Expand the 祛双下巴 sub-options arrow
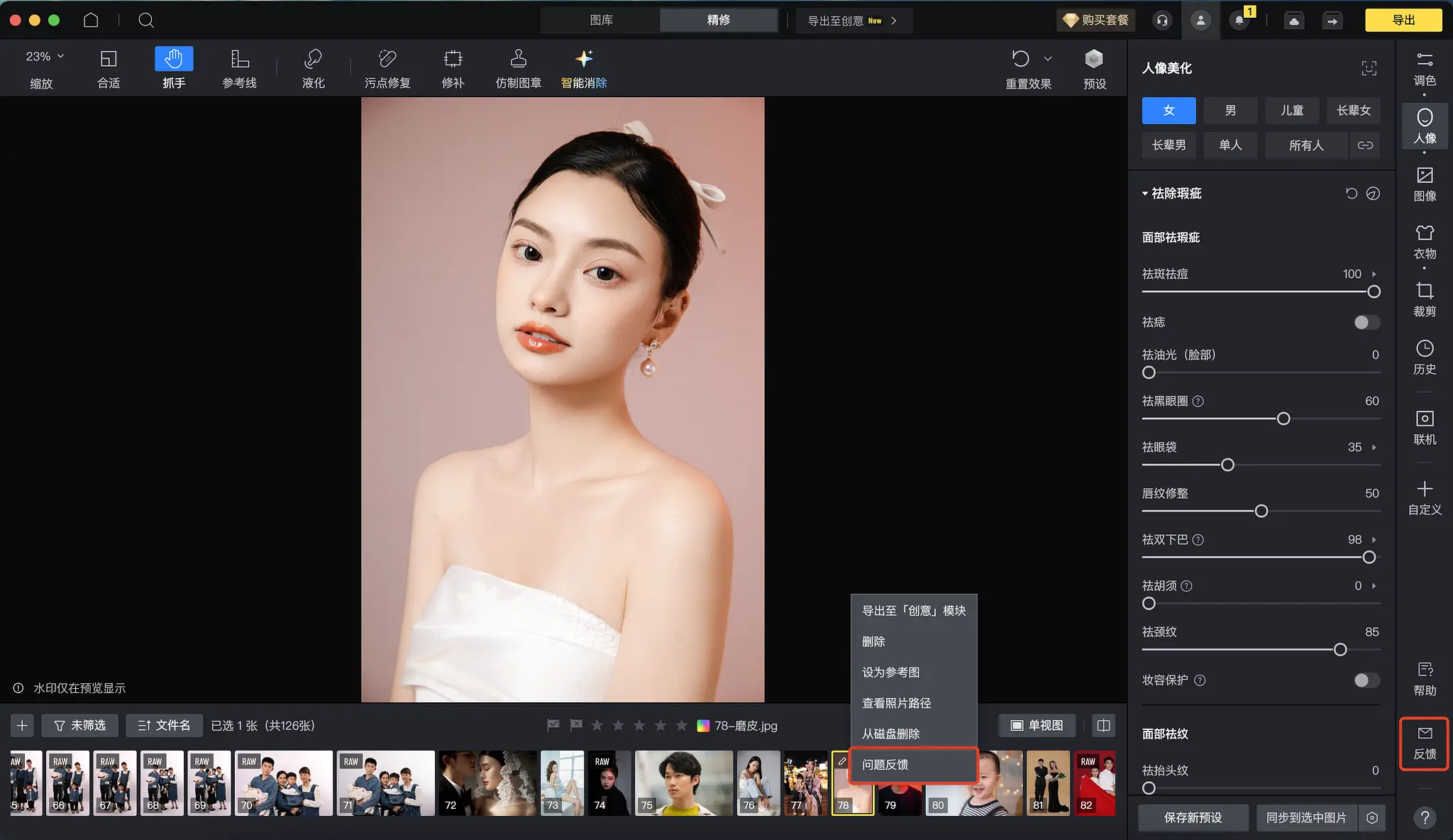Viewport: 1453px width, 840px height. click(x=1374, y=540)
